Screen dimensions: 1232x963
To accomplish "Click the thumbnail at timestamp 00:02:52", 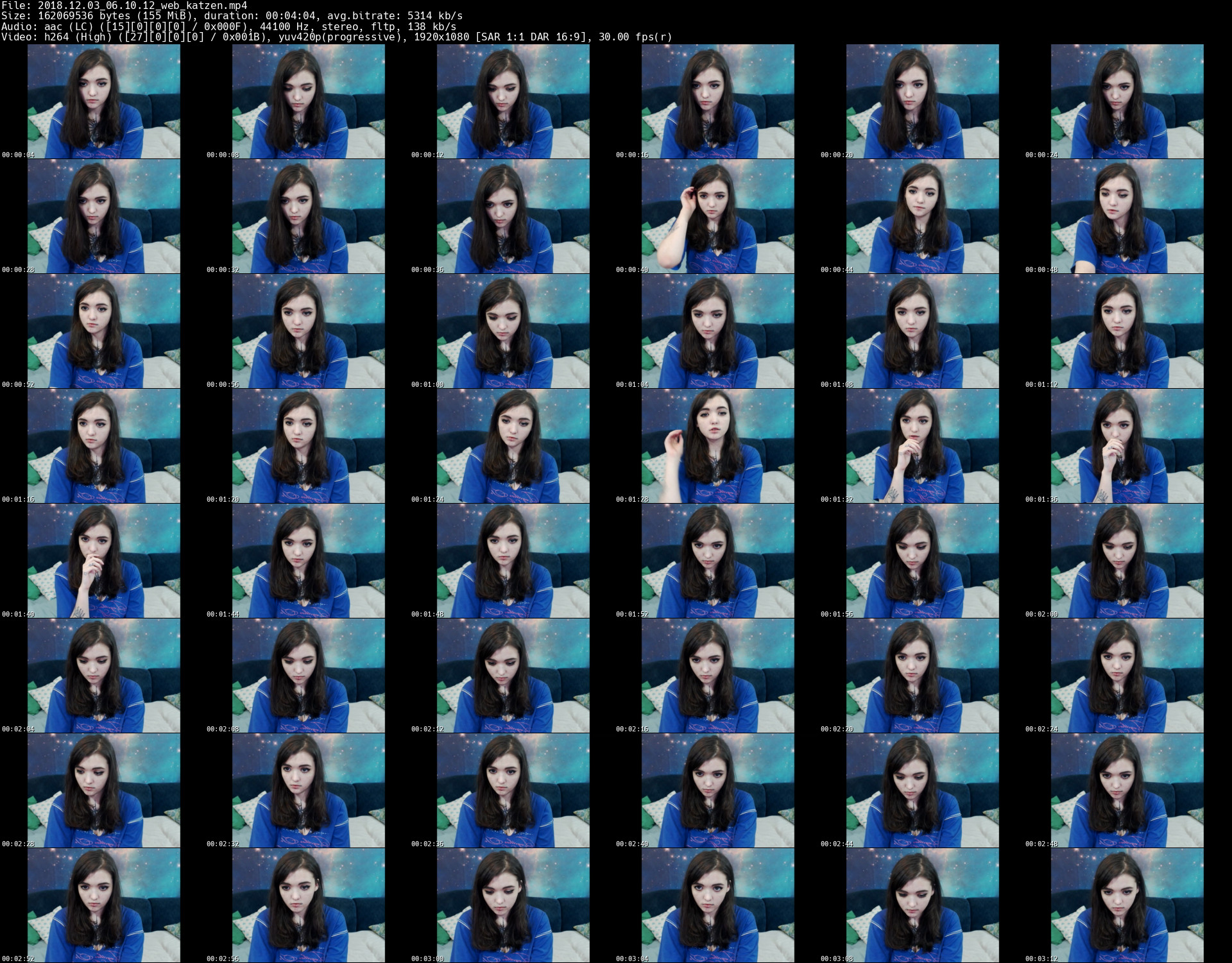I will 103,905.
